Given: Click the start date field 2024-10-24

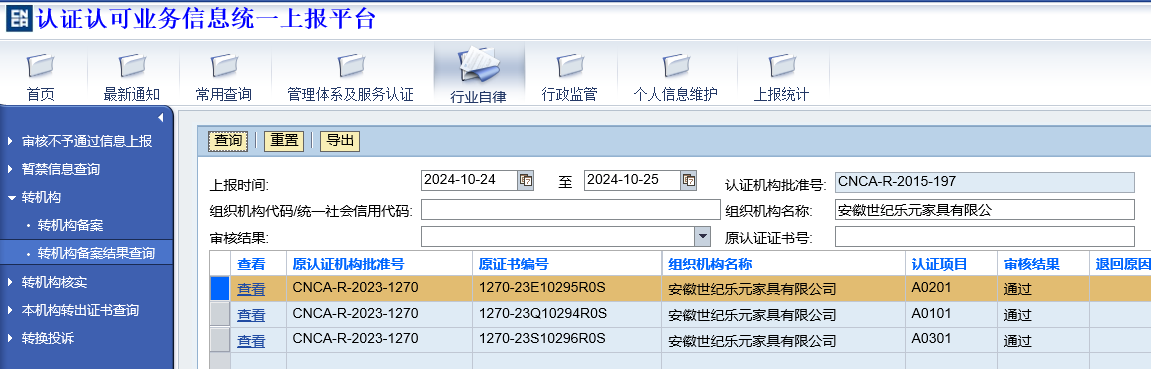Looking at the screenshot, I should tap(470, 180).
